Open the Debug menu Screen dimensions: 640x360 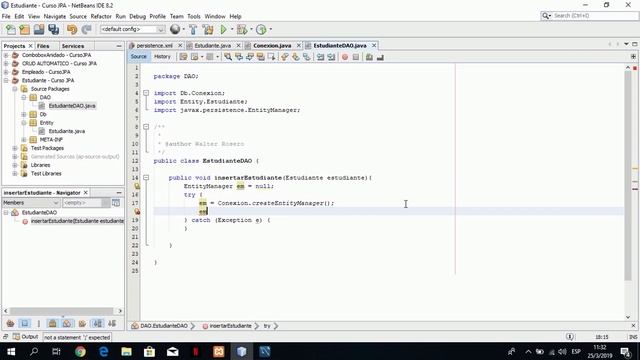(x=138, y=16)
